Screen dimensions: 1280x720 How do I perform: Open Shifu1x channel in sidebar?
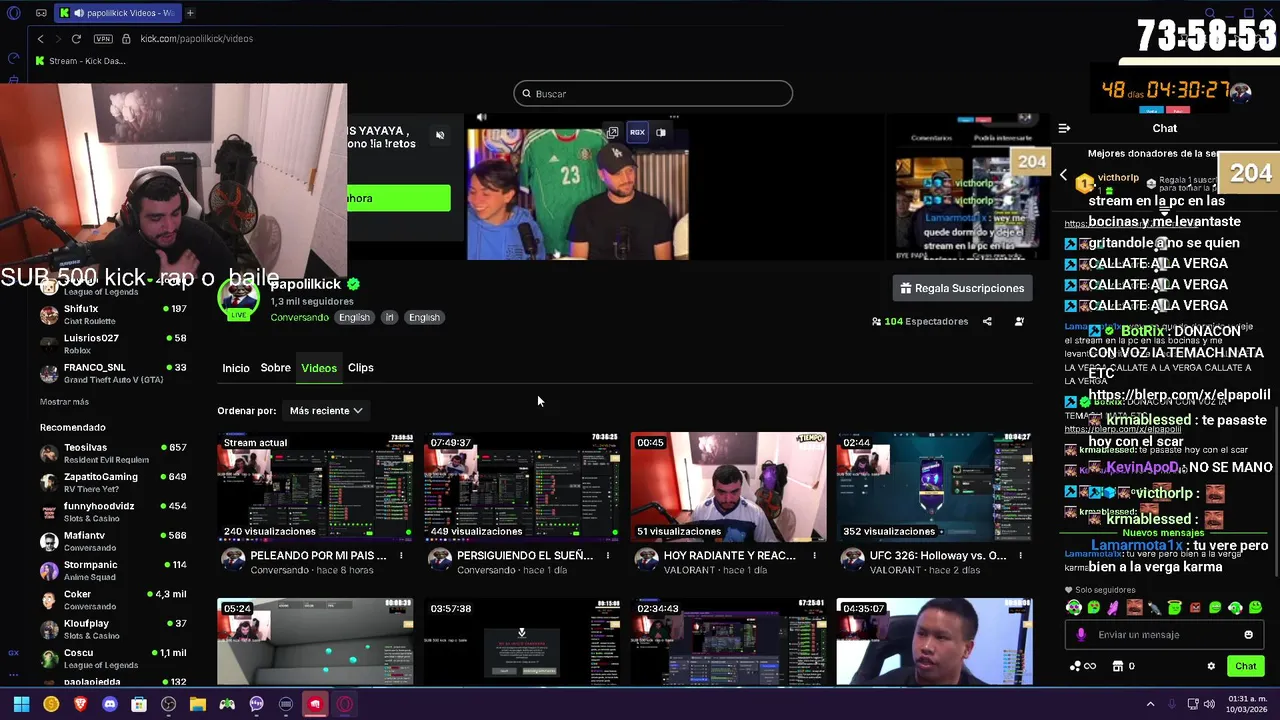113,314
